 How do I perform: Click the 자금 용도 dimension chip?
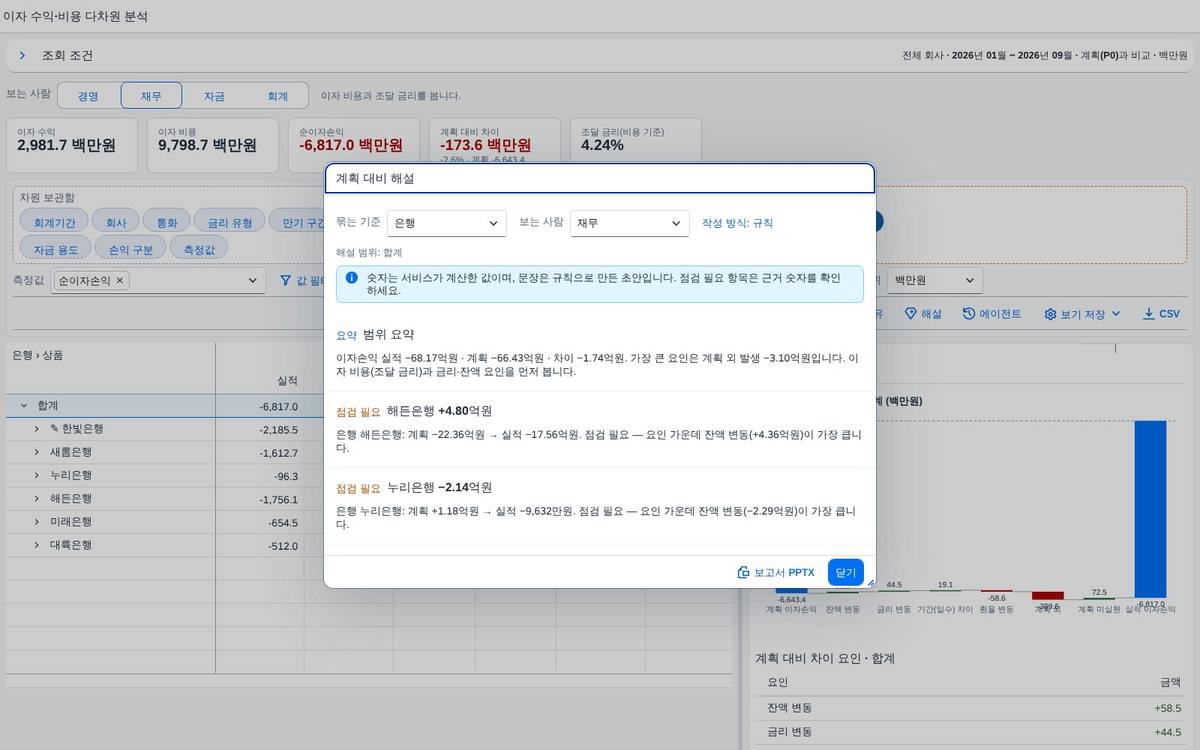(56, 249)
